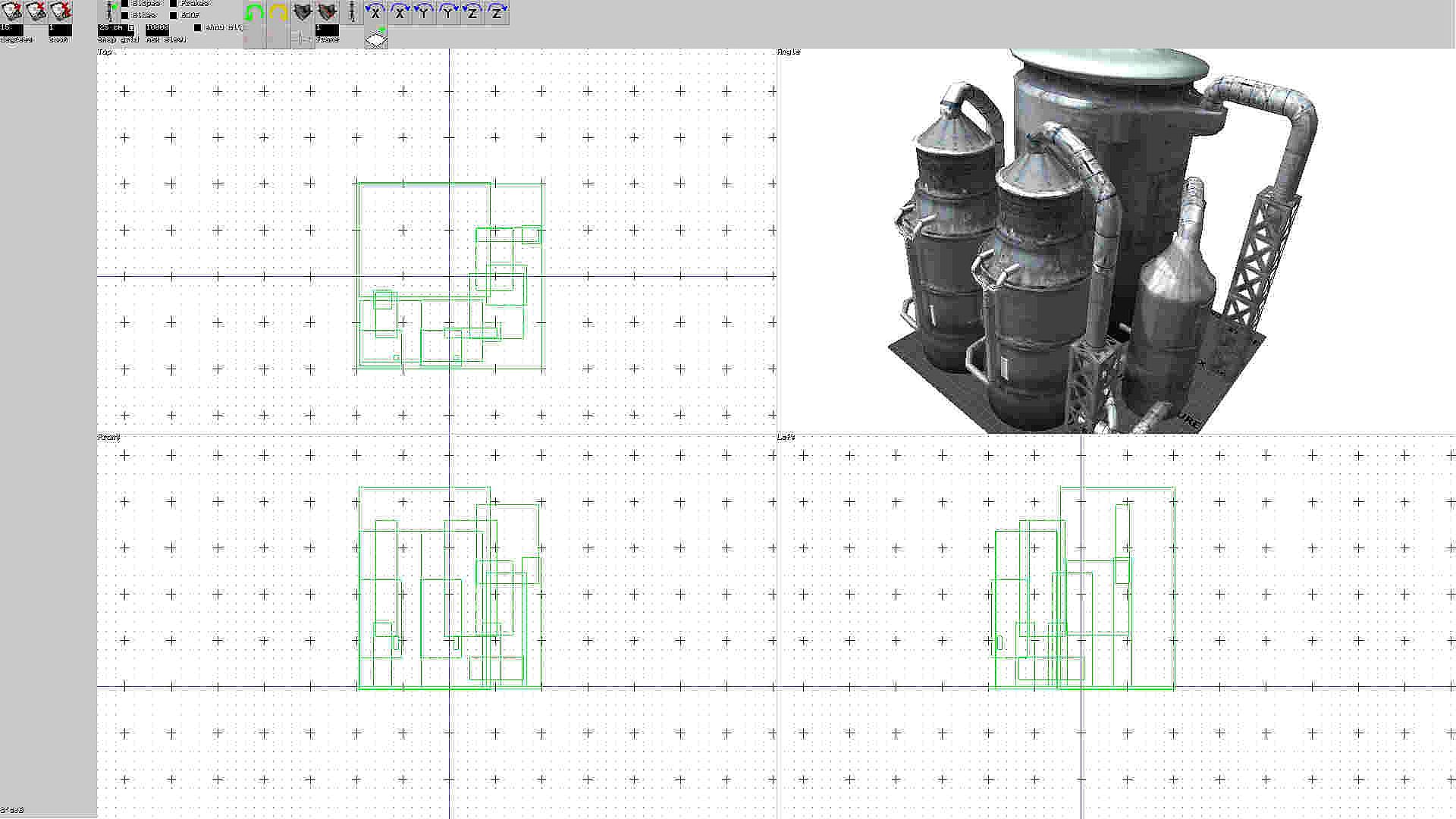This screenshot has height=819, width=1456.
Task: Open the snap grid 25 cm dropdown
Action: [131, 28]
